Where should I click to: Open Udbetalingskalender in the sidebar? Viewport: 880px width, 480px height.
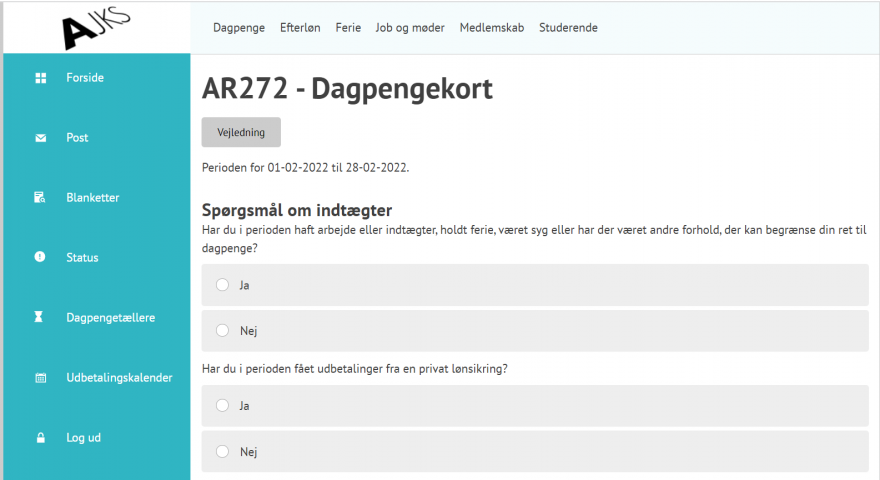[x=119, y=378]
